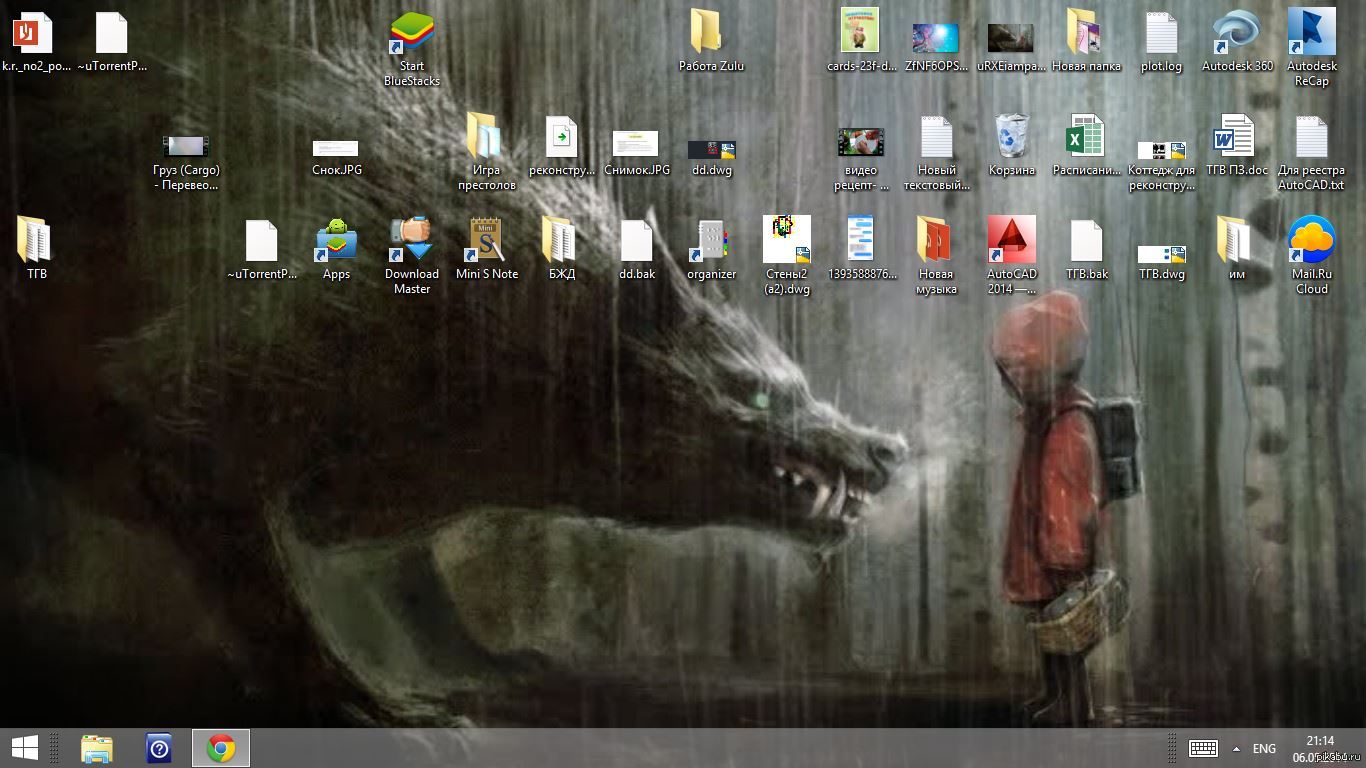Open File Explorer from the taskbar
This screenshot has height=768, width=1366.
coord(97,748)
